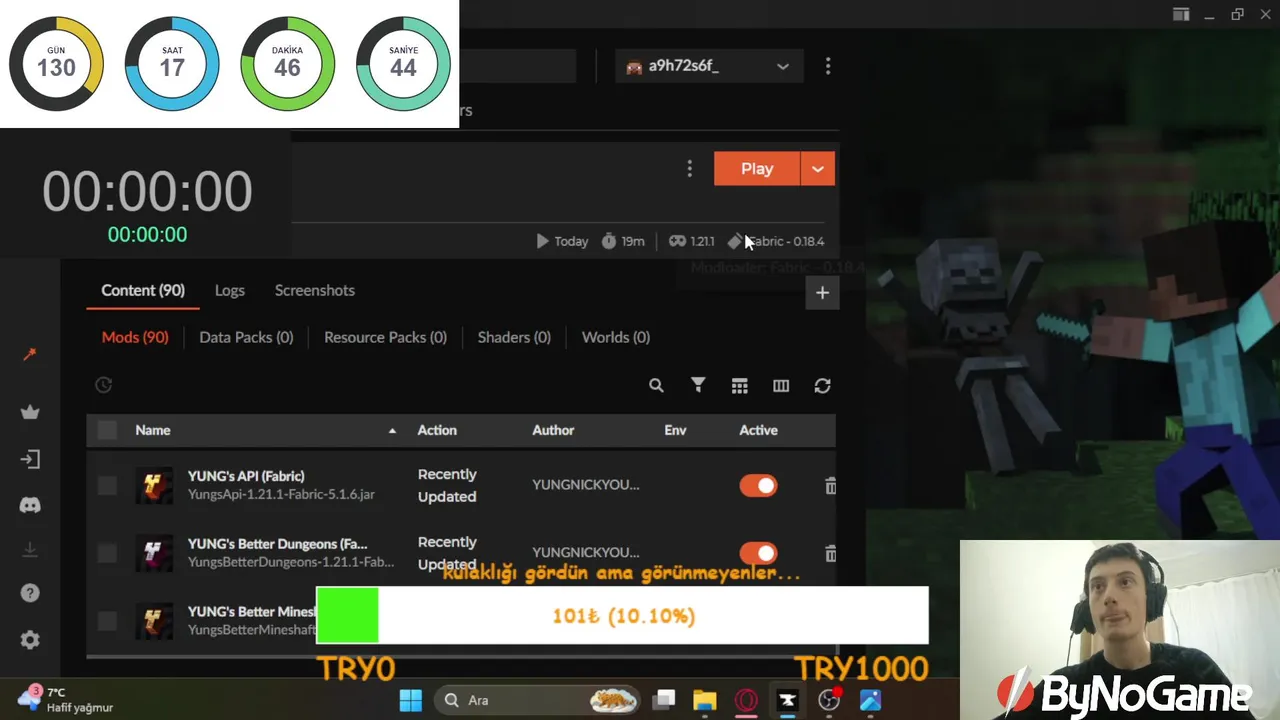Open the Discord icon in sidebar
Screen dimensions: 1280x720
pyautogui.click(x=30, y=505)
